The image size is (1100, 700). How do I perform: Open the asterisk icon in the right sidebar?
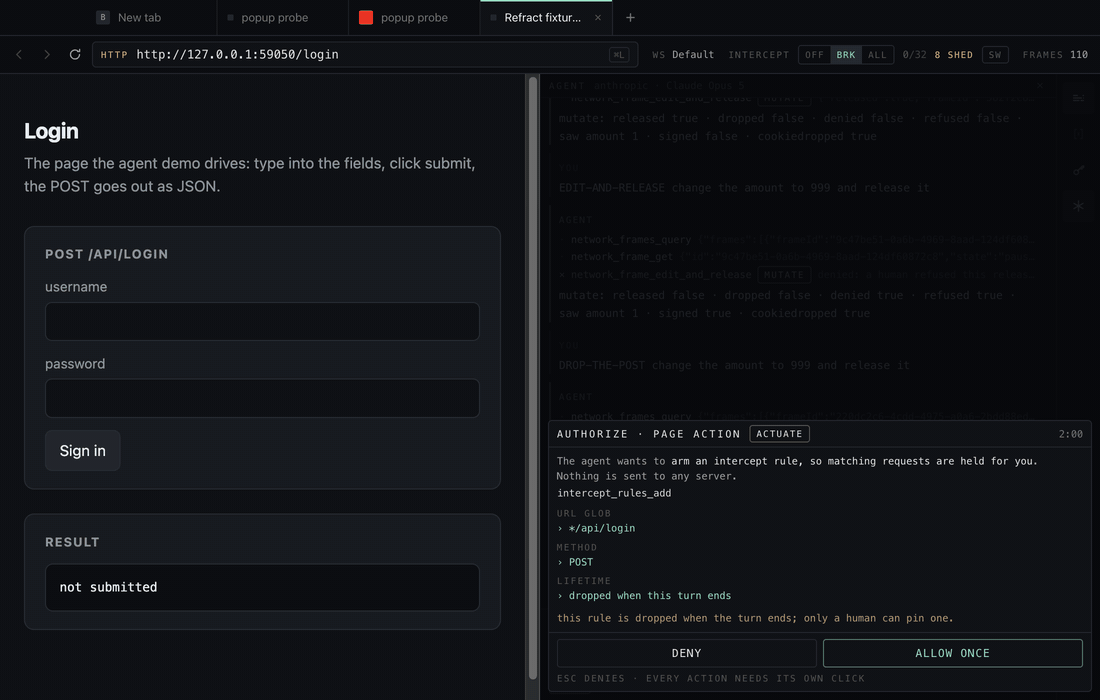1078,206
